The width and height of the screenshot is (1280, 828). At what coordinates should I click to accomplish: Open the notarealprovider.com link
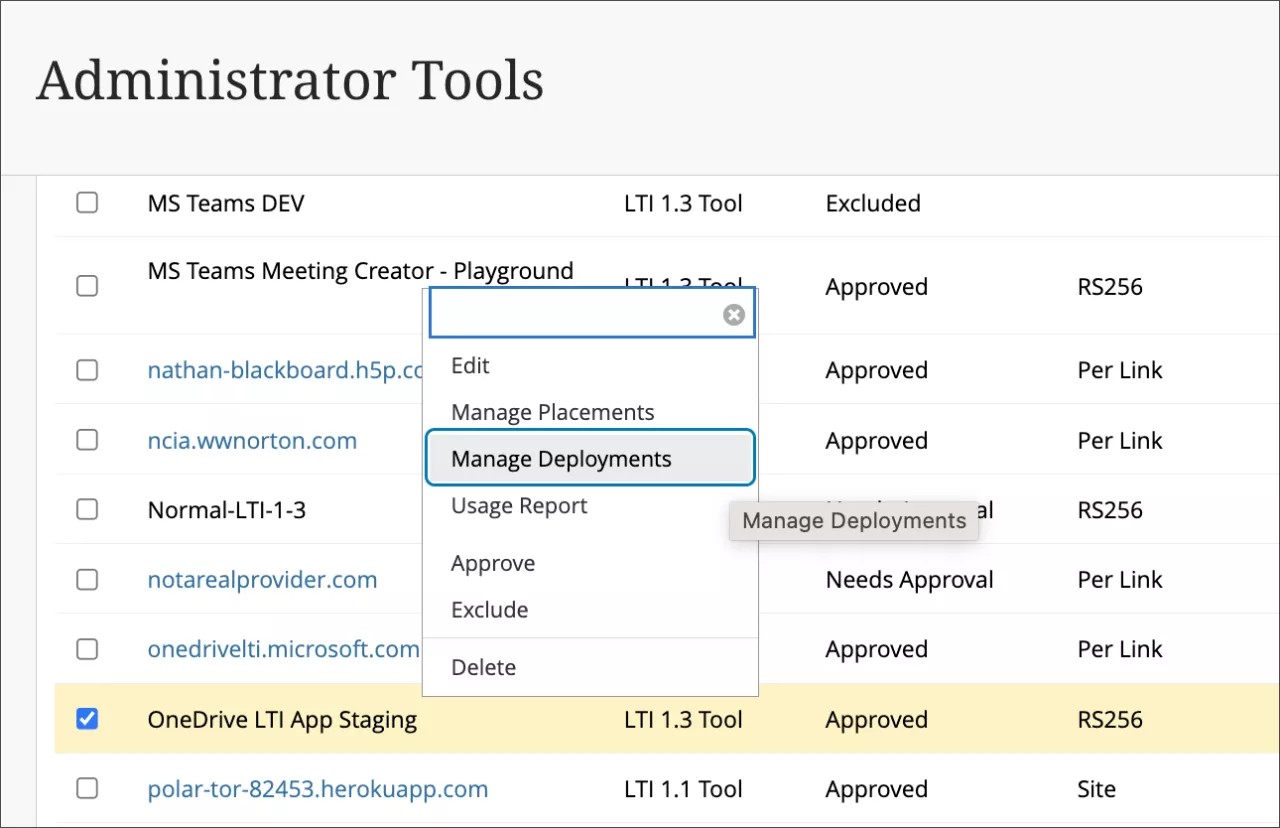262,579
